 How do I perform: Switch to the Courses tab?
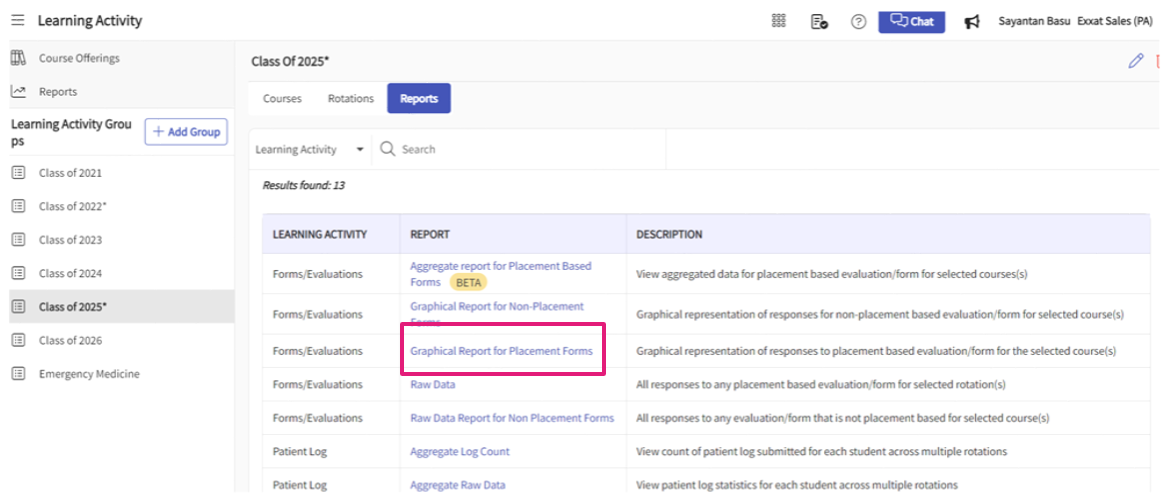coord(282,99)
